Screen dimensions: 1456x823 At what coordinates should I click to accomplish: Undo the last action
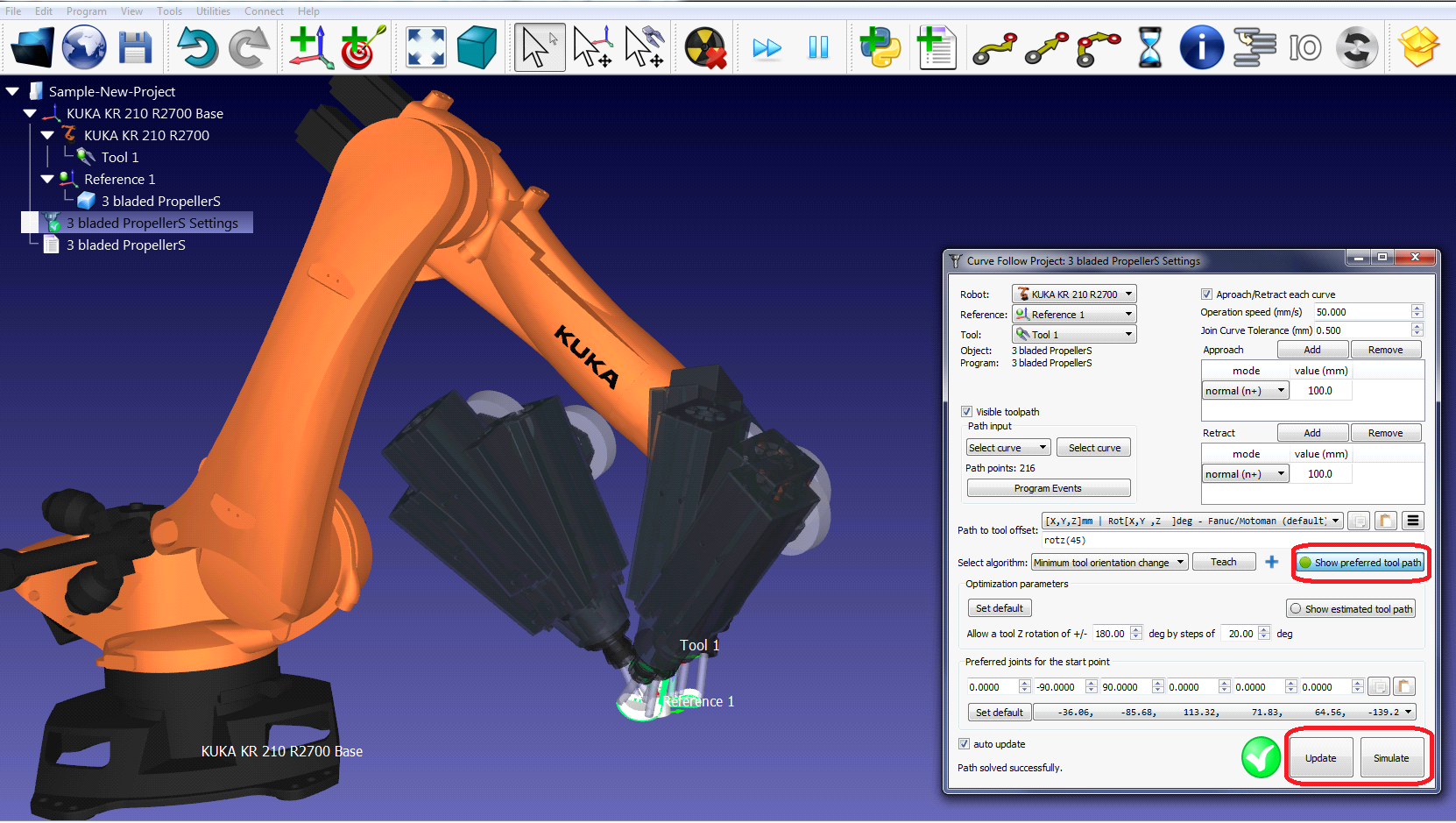[x=199, y=47]
